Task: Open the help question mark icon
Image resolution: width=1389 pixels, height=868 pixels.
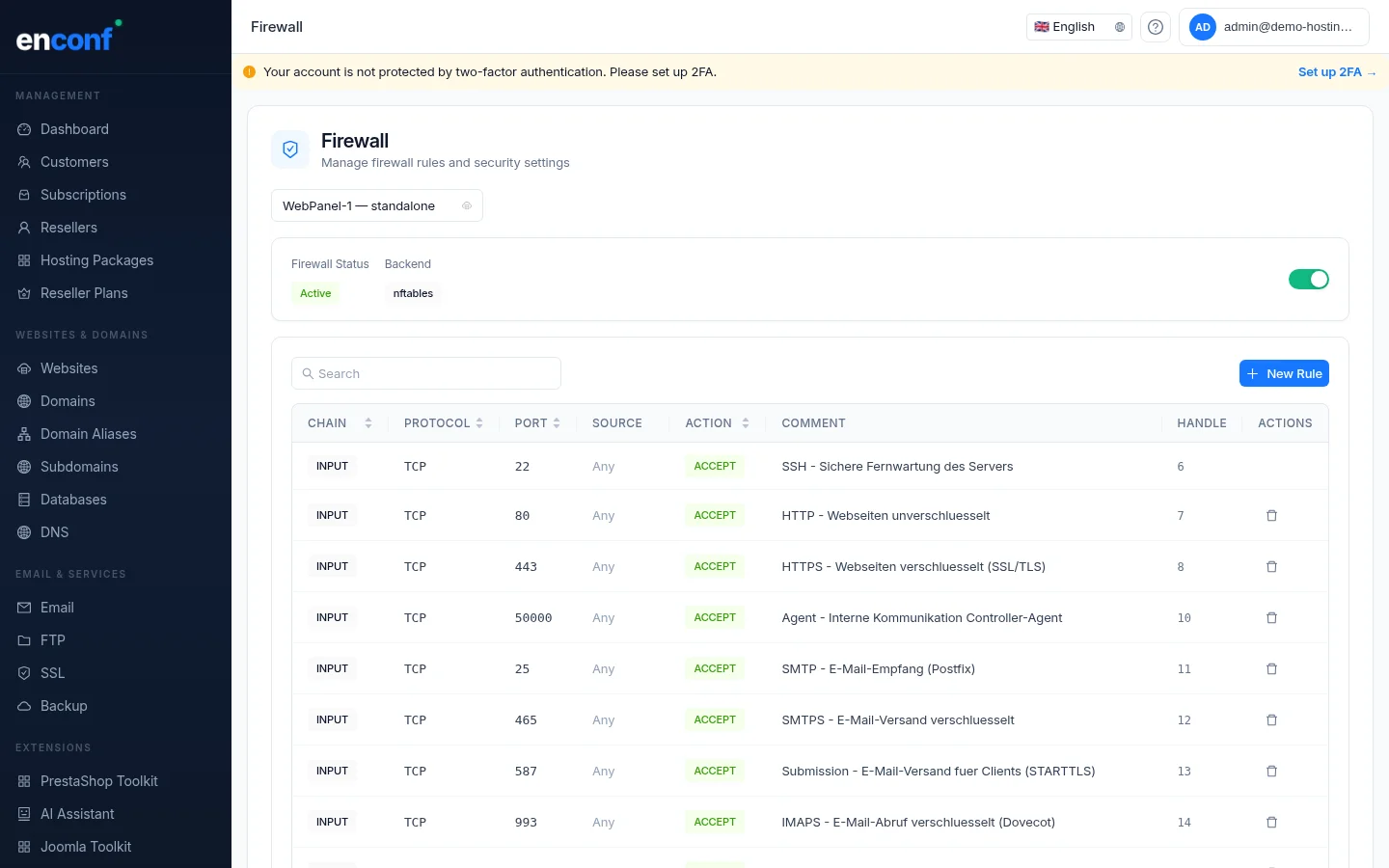Action: (1156, 27)
